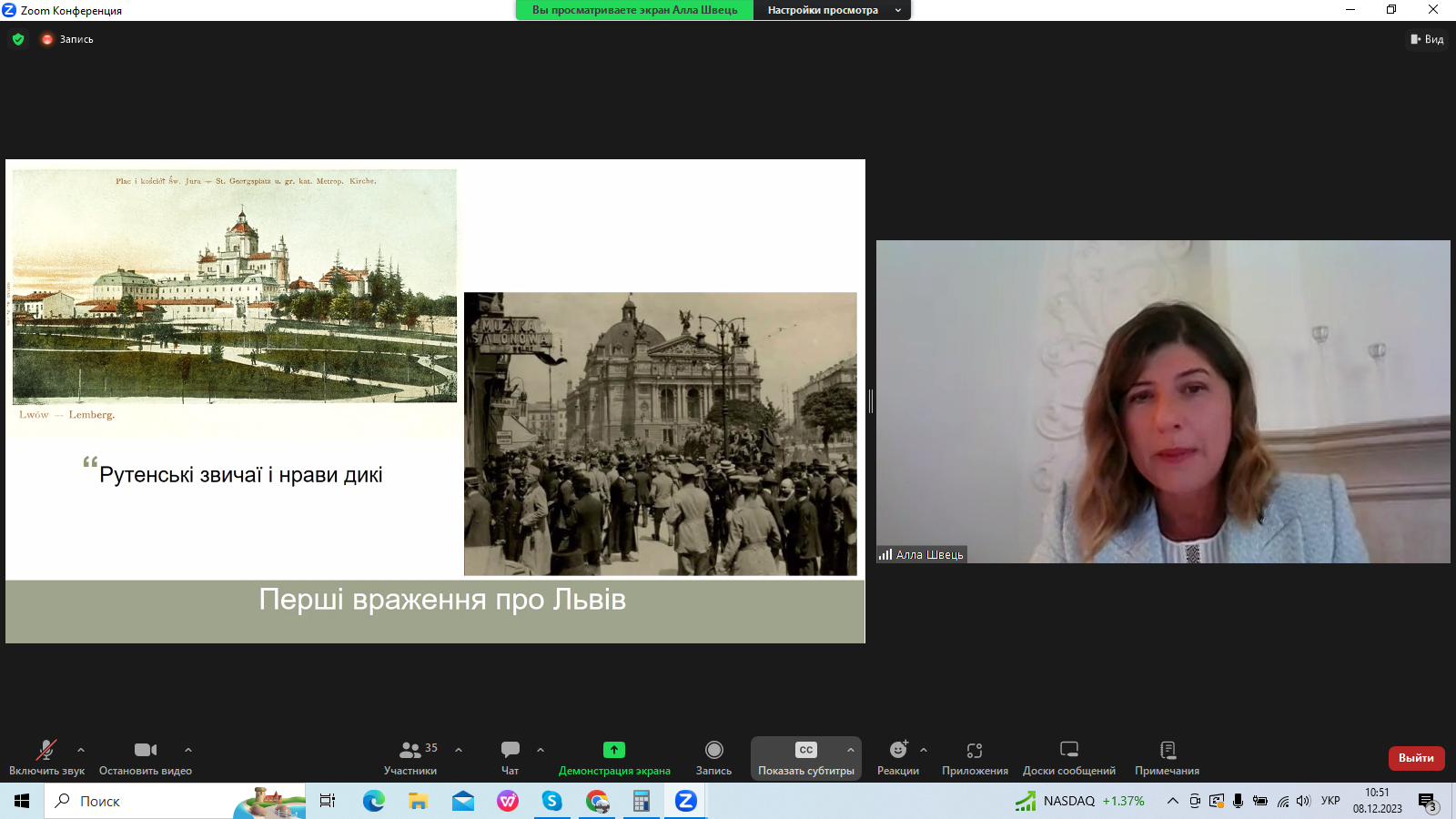Click the green encryption shield icon
Image resolution: width=1456 pixels, height=819 pixels.
click(x=18, y=39)
